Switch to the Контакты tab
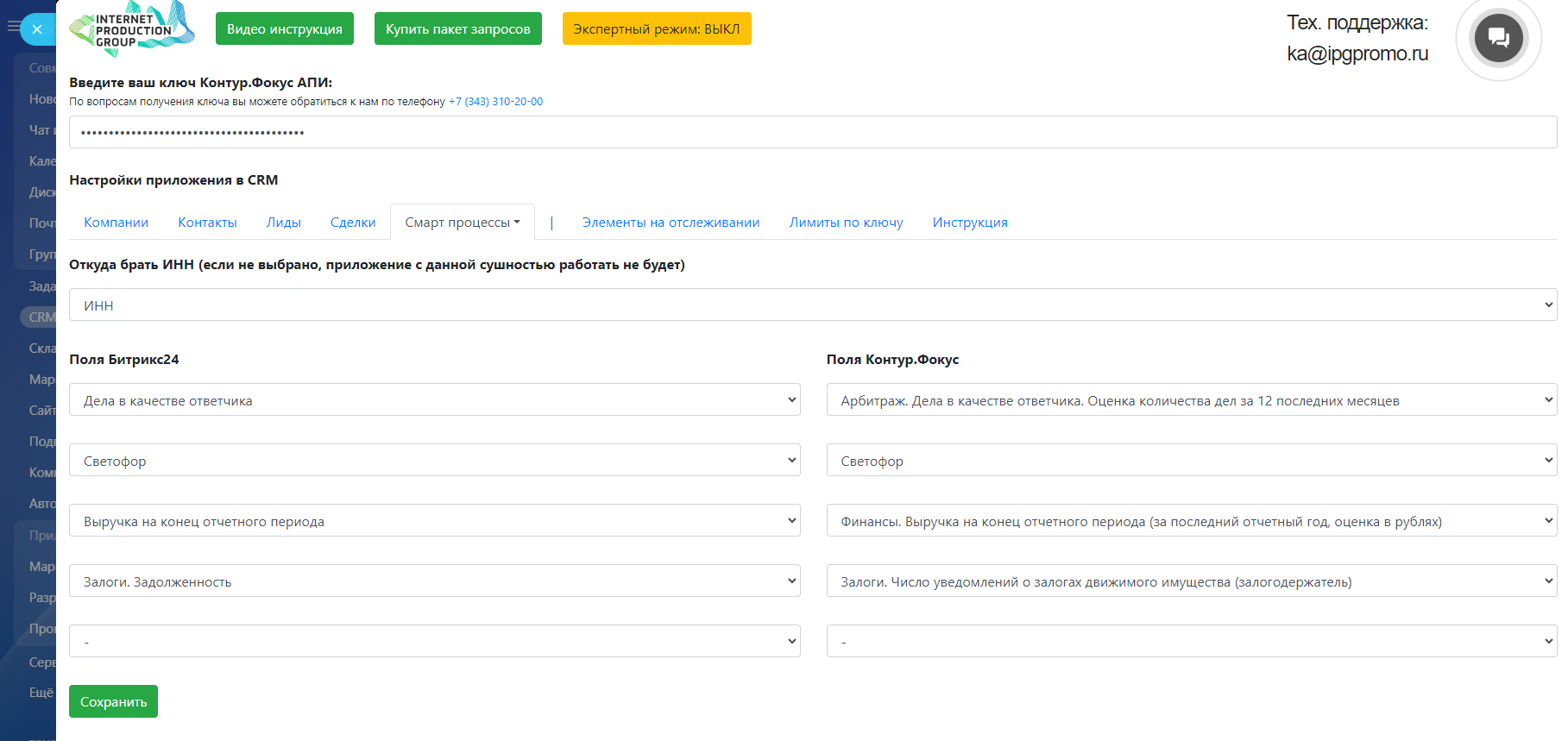Viewport: 1568px width, 741px height. tap(207, 223)
